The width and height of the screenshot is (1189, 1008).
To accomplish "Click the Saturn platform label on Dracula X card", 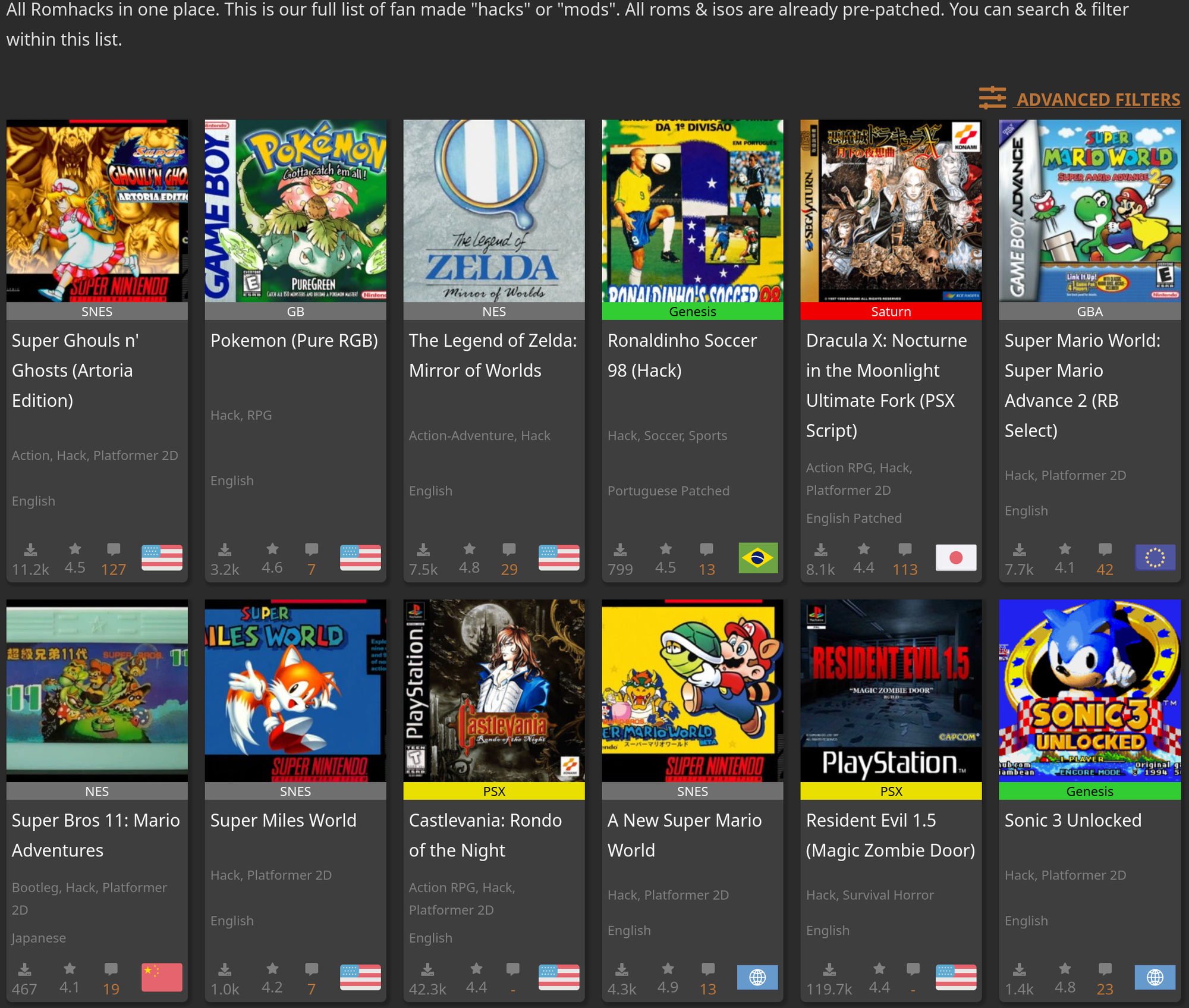I will [x=891, y=311].
